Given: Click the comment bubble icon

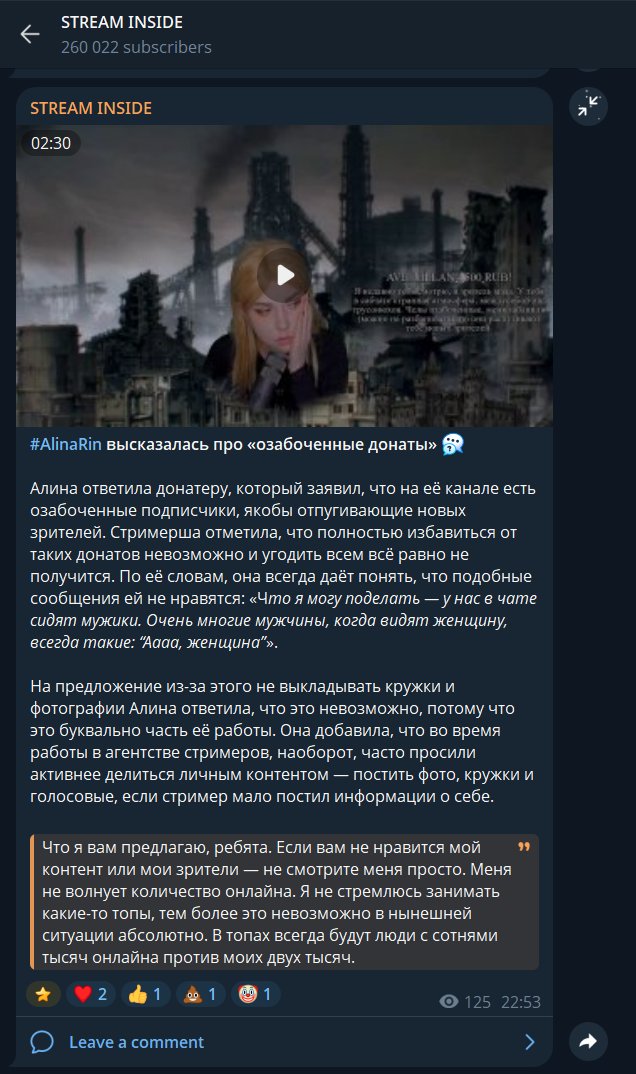Looking at the screenshot, I should pos(42,1042).
